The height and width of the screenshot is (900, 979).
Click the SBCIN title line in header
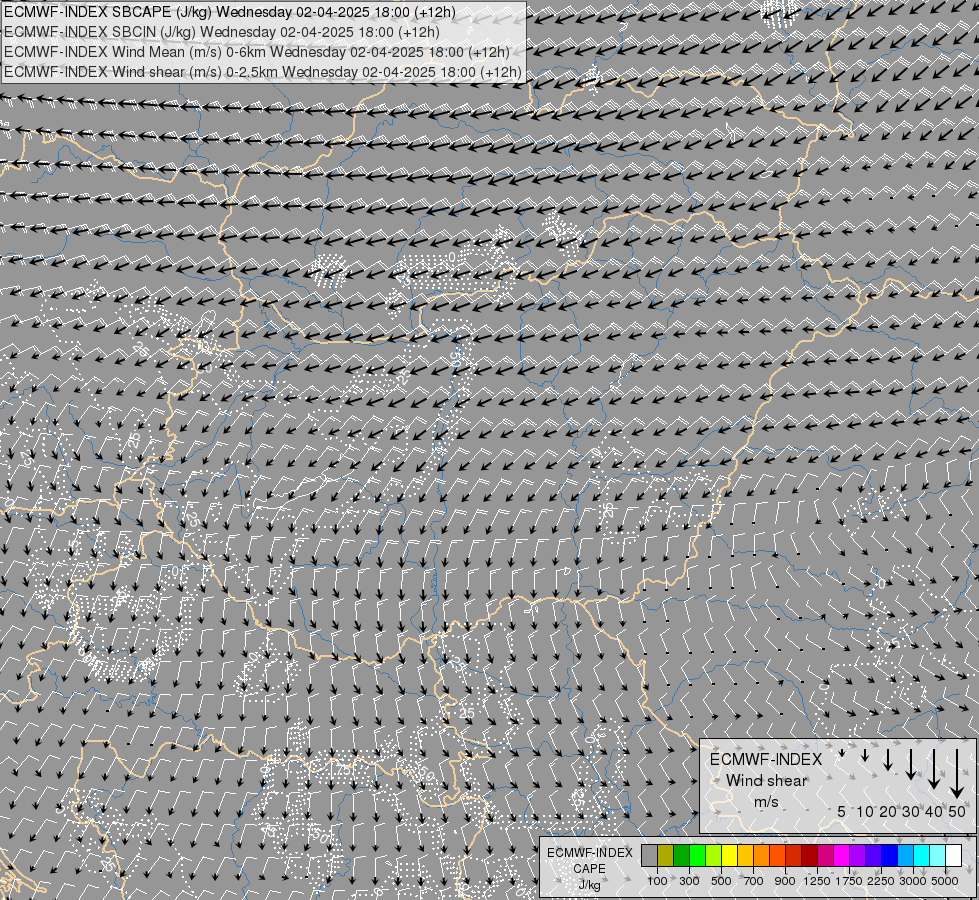222,32
